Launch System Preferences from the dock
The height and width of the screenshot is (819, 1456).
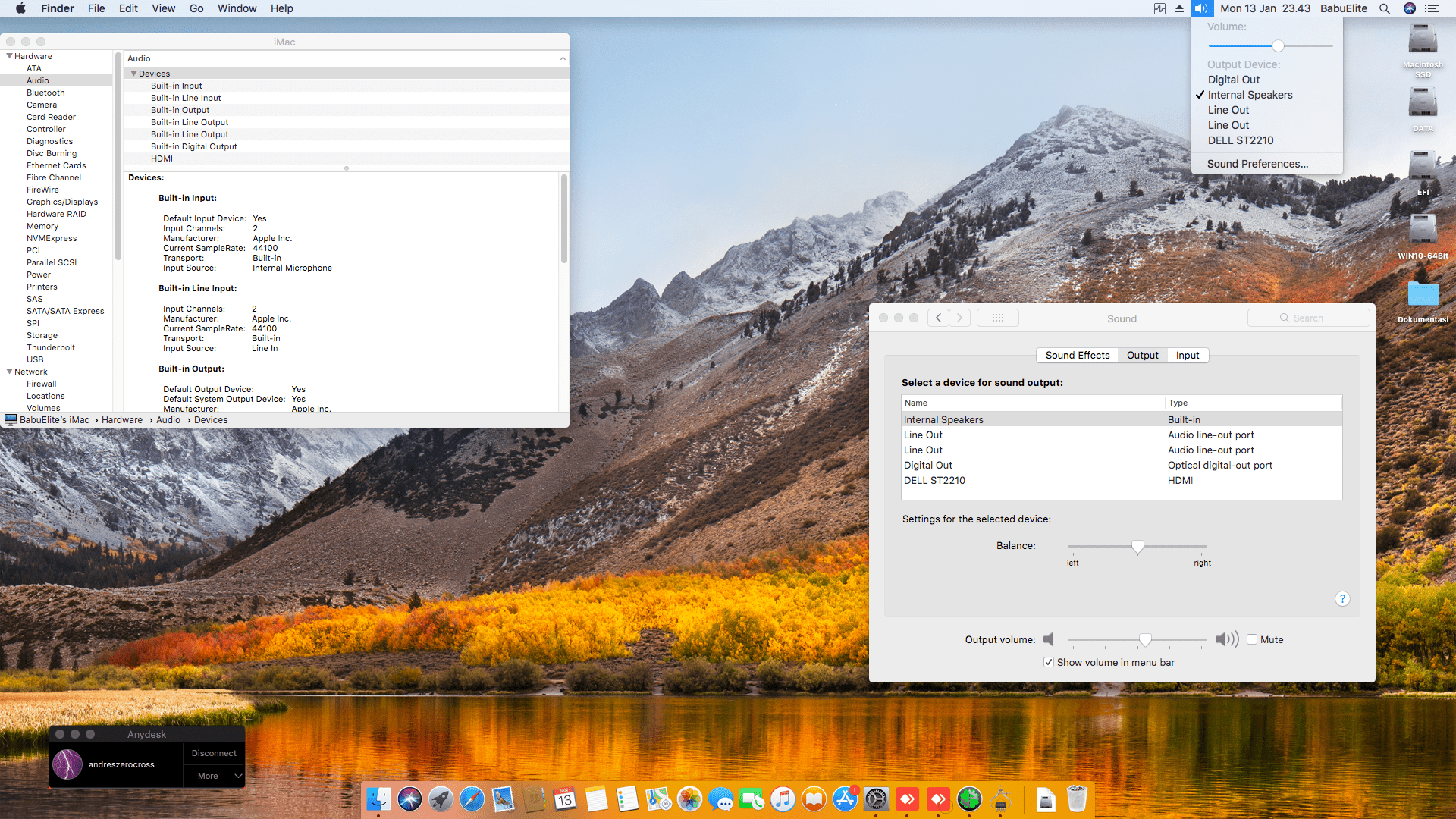pyautogui.click(x=876, y=799)
